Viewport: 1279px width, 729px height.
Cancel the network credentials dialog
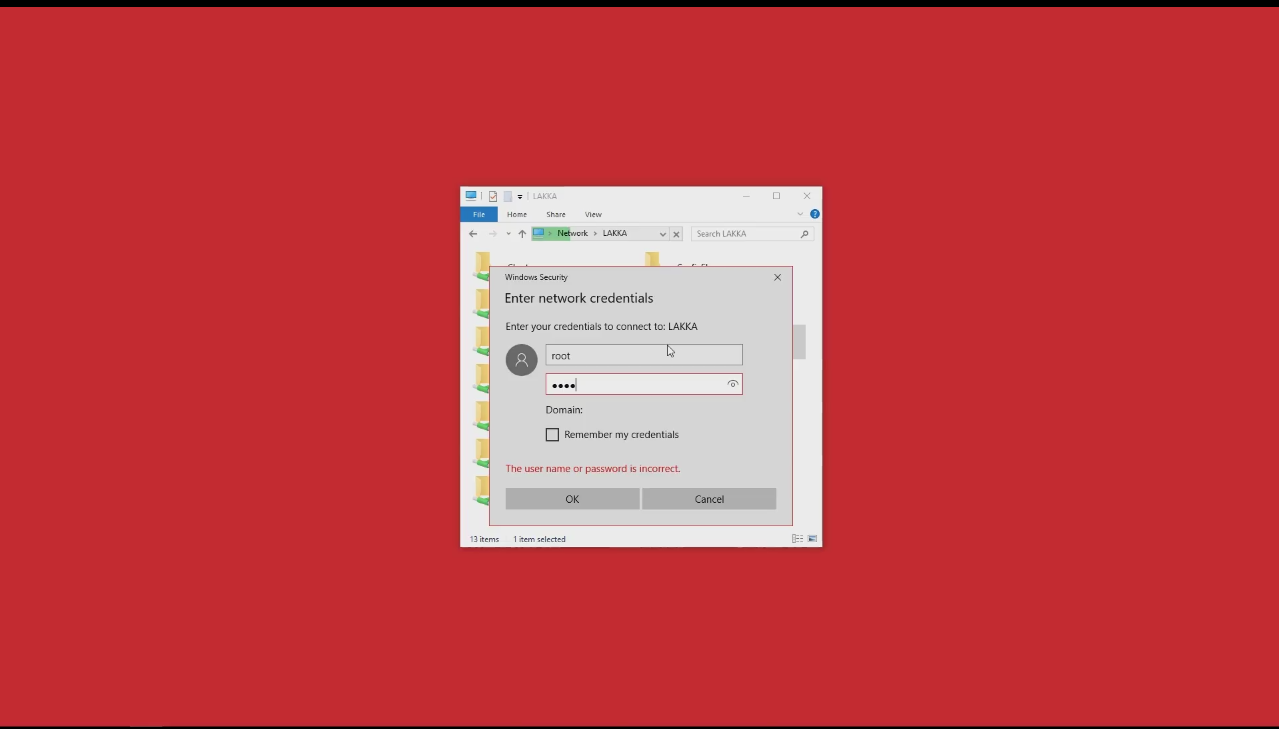point(708,498)
